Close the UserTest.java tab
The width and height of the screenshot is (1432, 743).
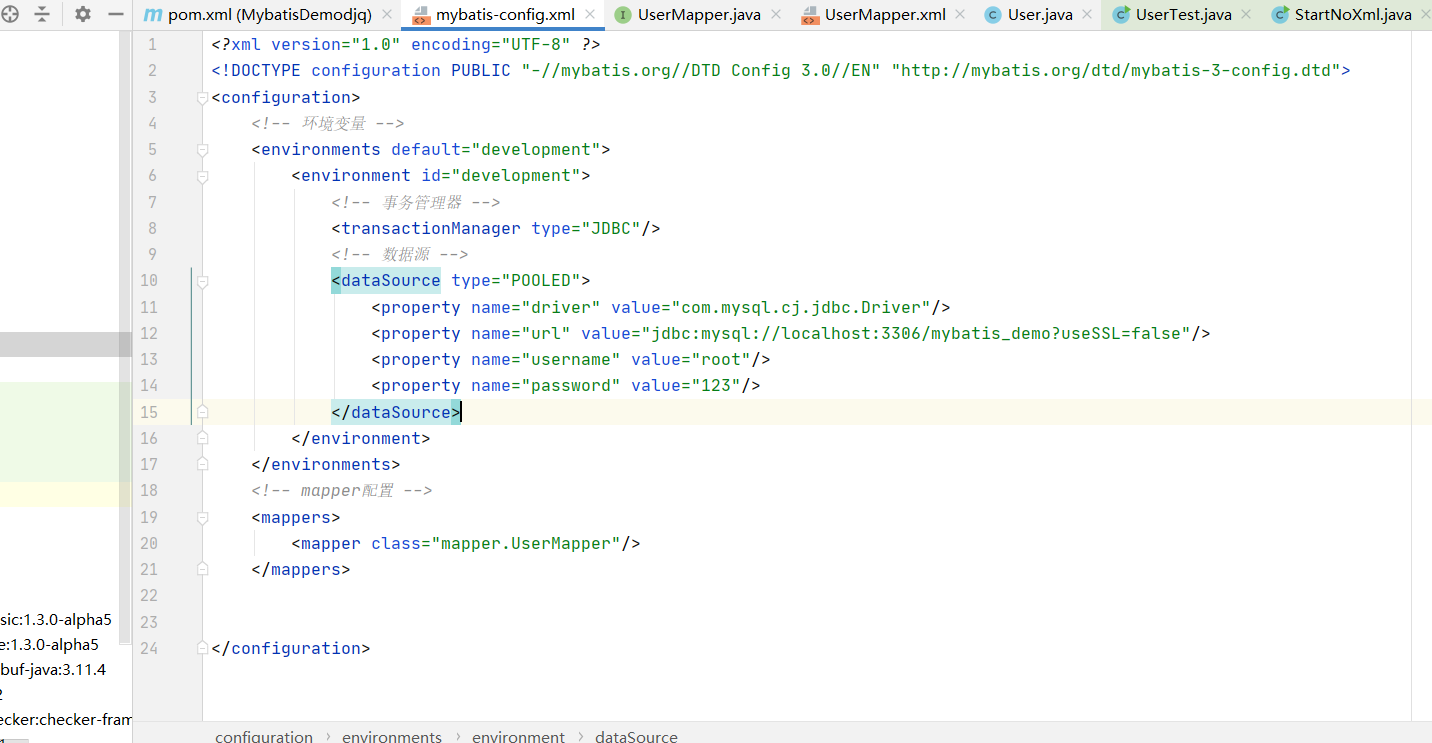(1247, 15)
